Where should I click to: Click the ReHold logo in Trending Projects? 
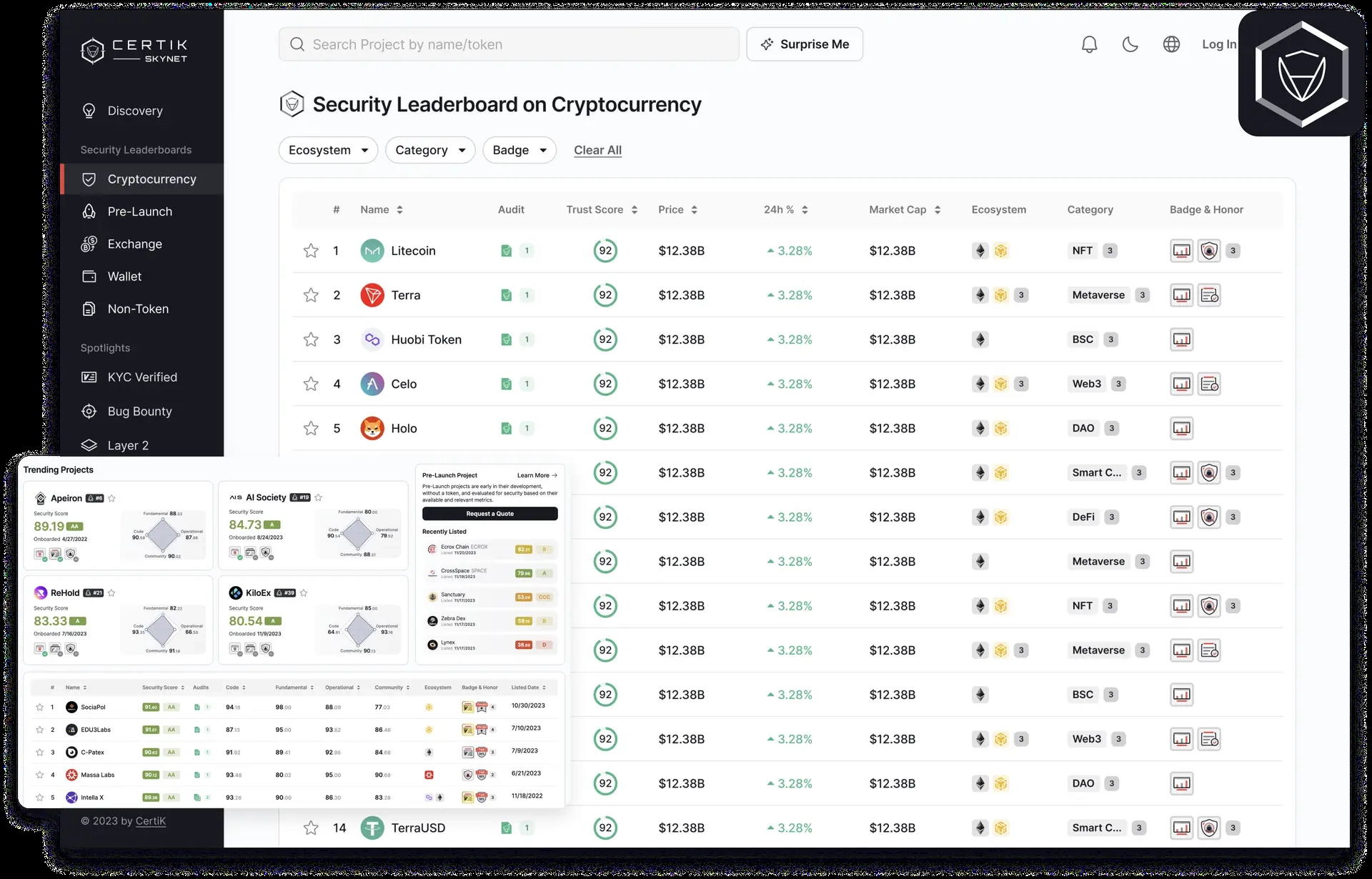41,593
